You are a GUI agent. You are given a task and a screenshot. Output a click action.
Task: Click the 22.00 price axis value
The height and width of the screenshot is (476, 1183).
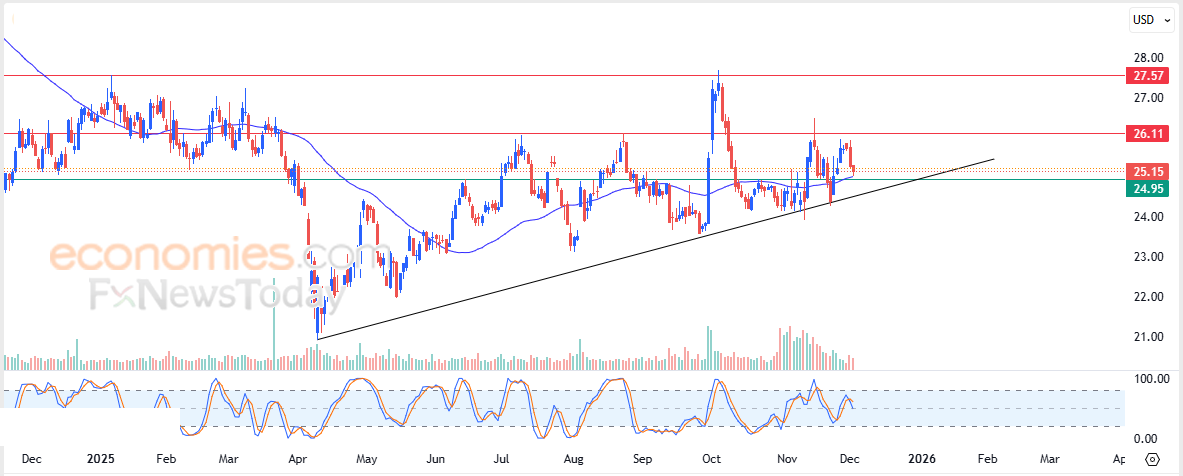click(1147, 296)
